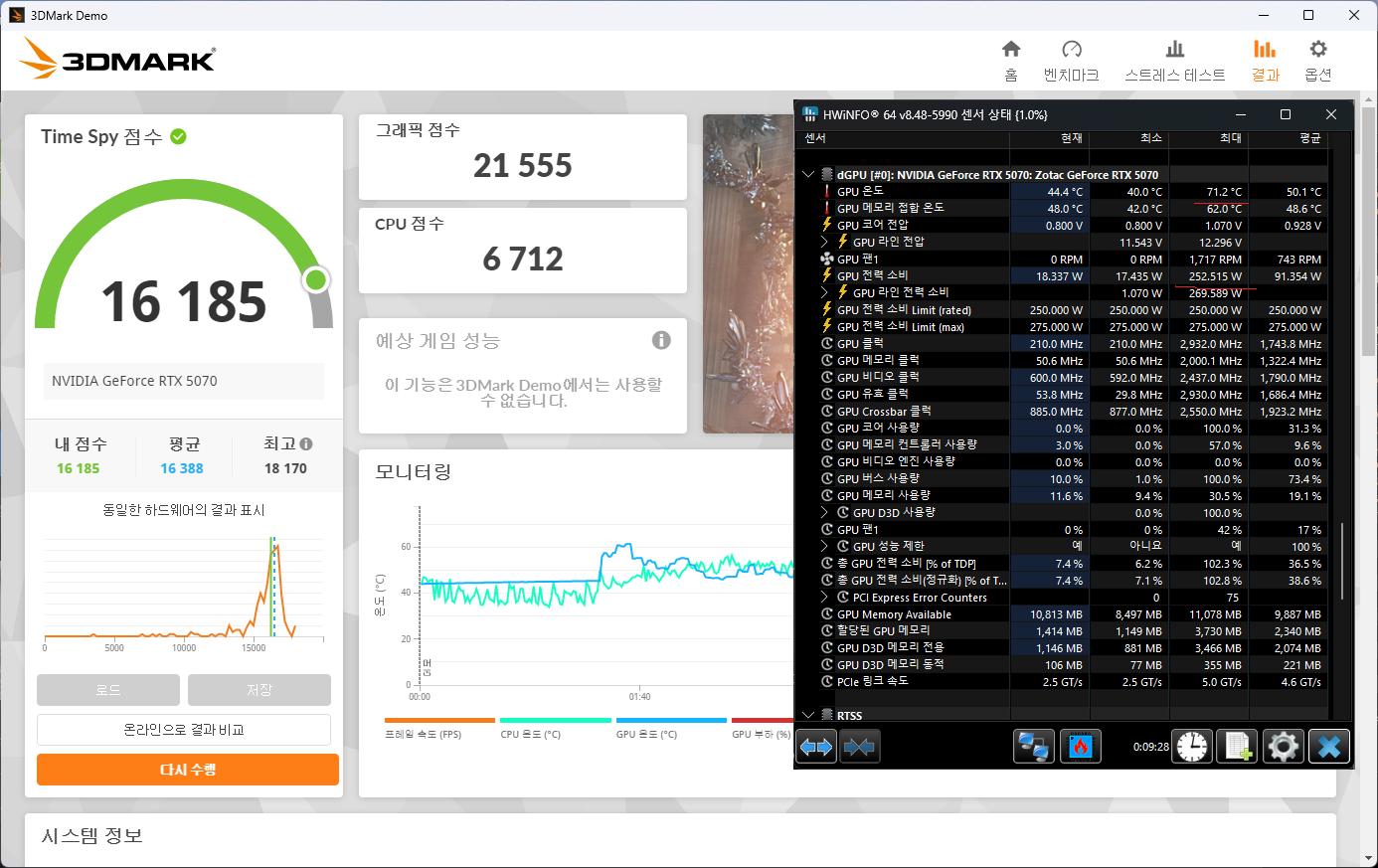Click the thermometer icon on GPU 온도 row
Viewport: 1378px width, 868px height.
pos(827,192)
